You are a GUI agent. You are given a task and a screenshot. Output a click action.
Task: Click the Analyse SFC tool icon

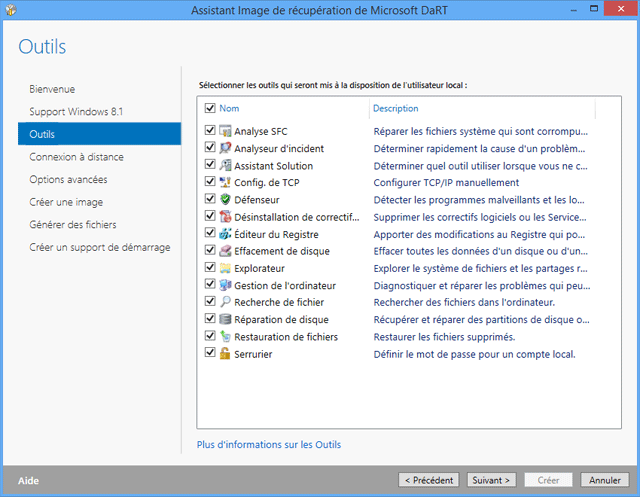click(x=225, y=131)
